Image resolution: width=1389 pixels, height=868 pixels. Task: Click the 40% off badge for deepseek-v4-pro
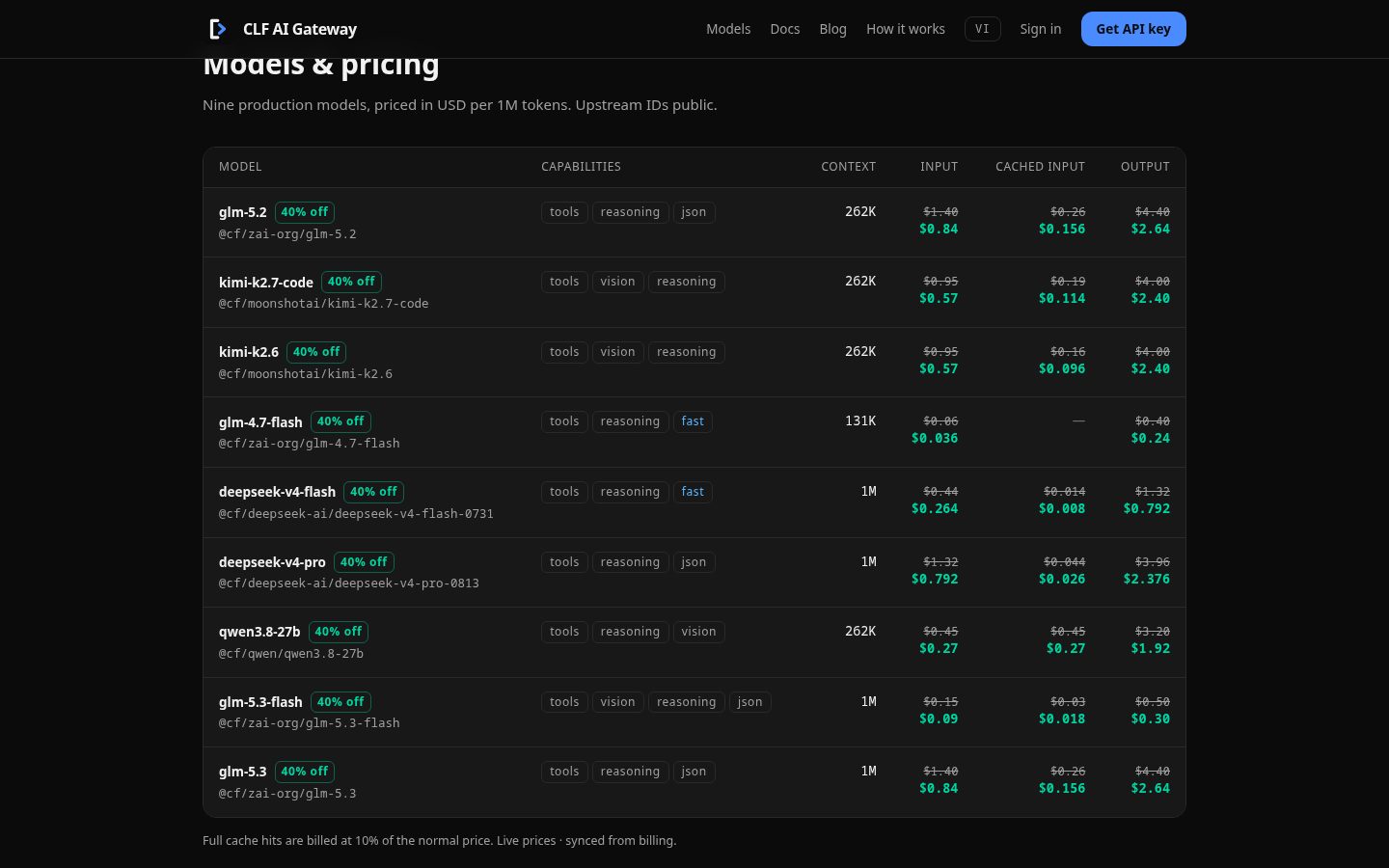pyautogui.click(x=364, y=562)
